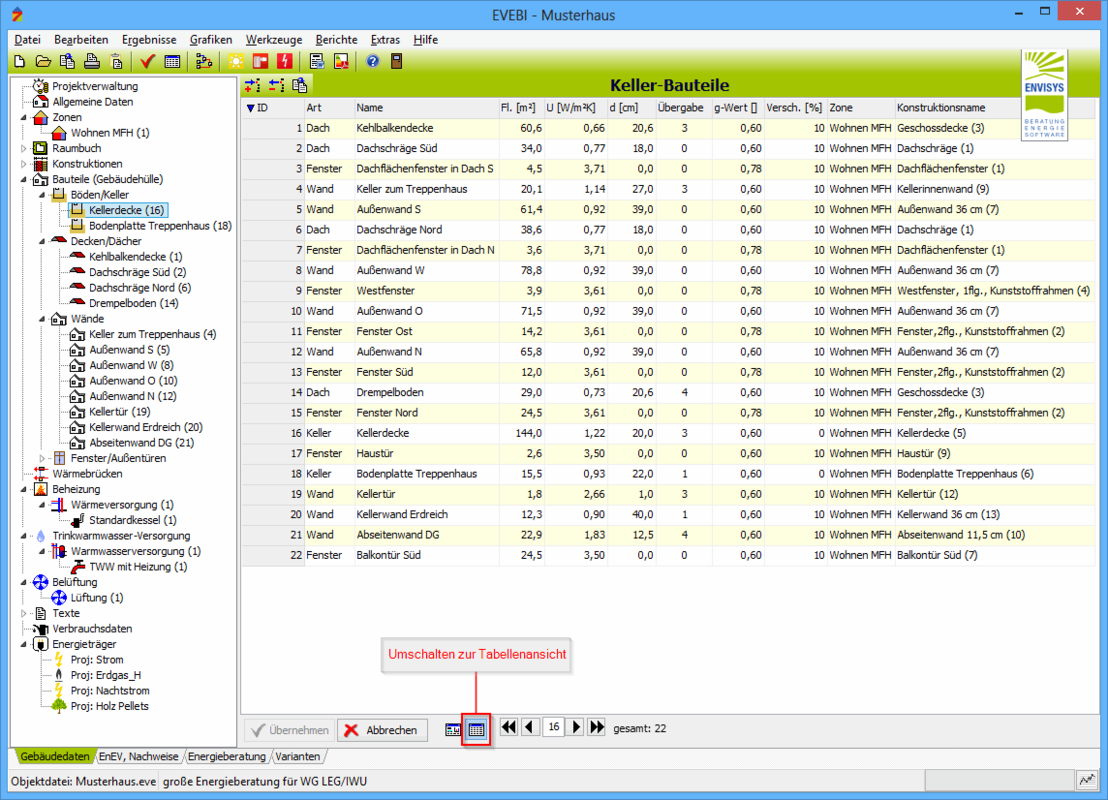Click the red checkmark toolbar icon
This screenshot has width=1108, height=800.
[x=148, y=61]
